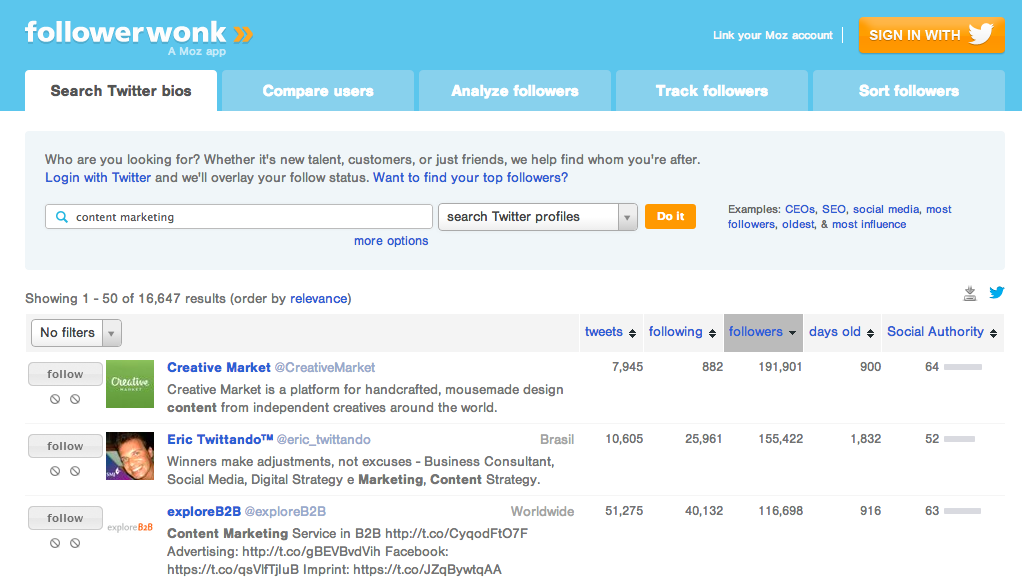The image size is (1022, 577).
Task: Click followers value 155,422
Action: click(780, 439)
